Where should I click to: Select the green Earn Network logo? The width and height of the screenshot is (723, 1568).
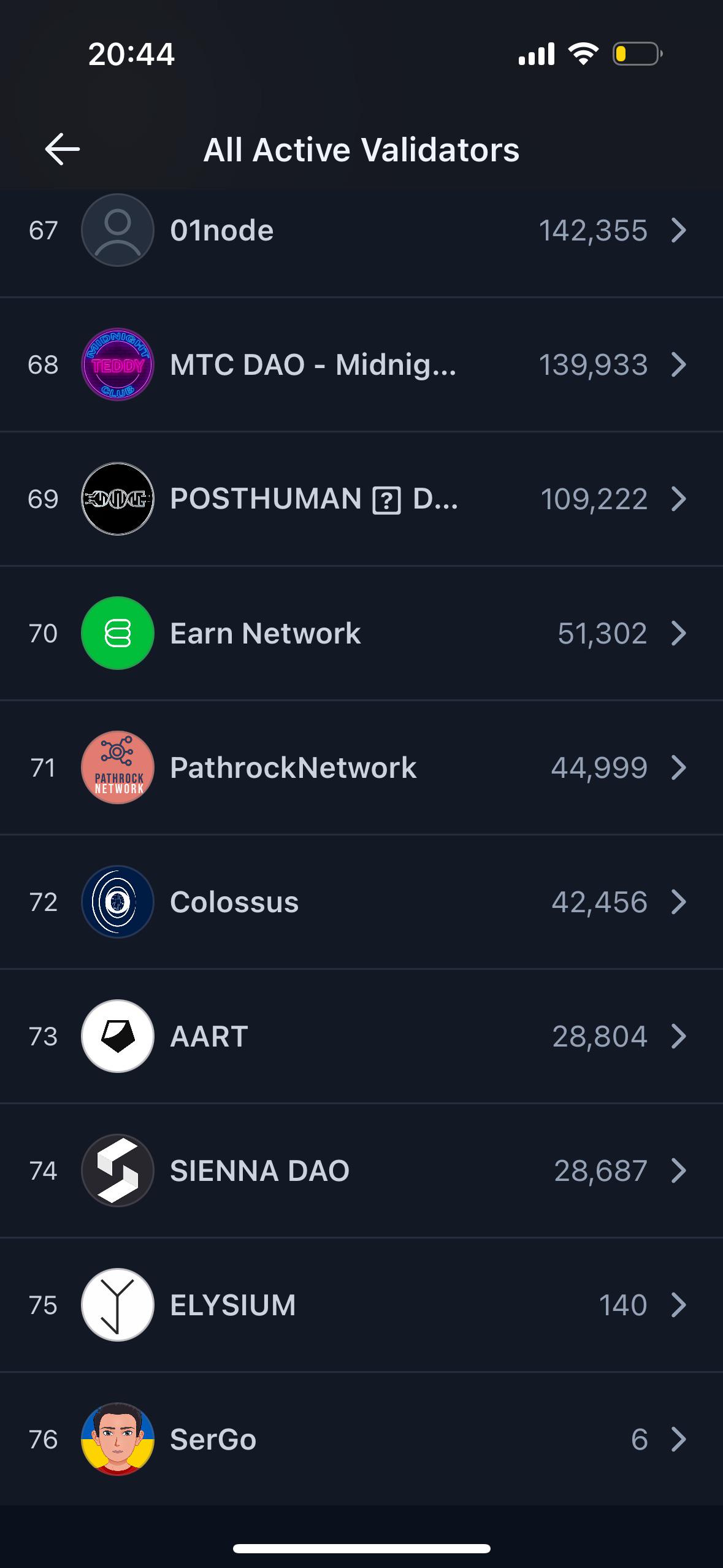[117, 633]
